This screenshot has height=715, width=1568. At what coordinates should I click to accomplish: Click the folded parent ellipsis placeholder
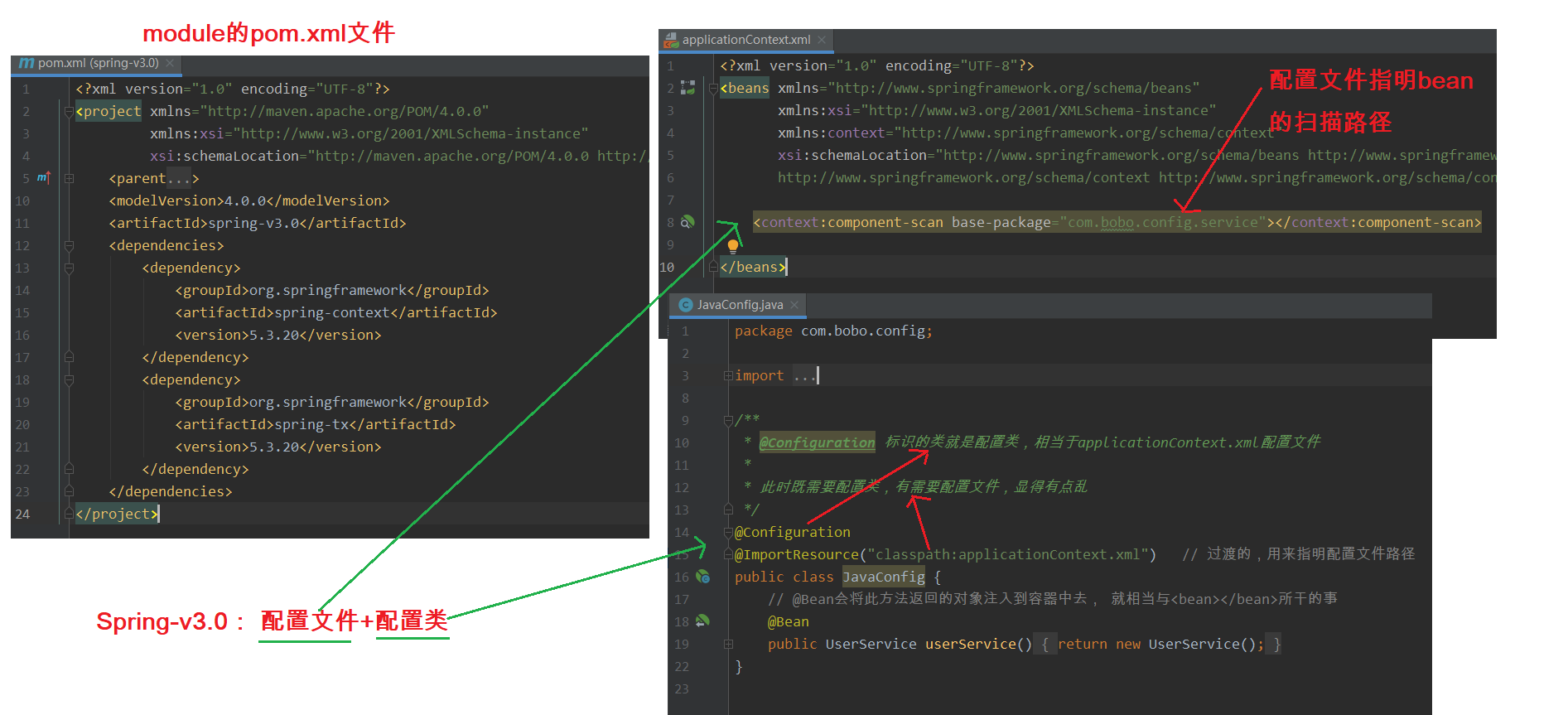point(178,178)
